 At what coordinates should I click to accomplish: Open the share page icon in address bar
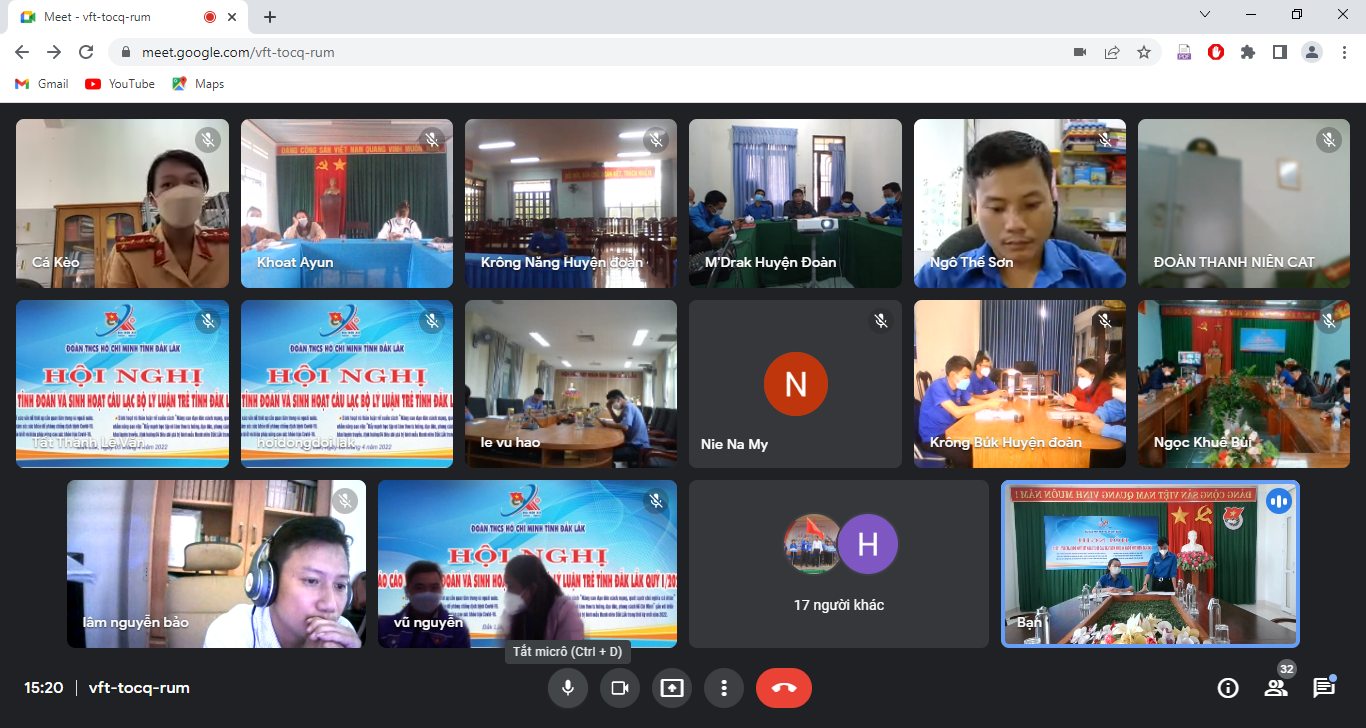(1112, 51)
